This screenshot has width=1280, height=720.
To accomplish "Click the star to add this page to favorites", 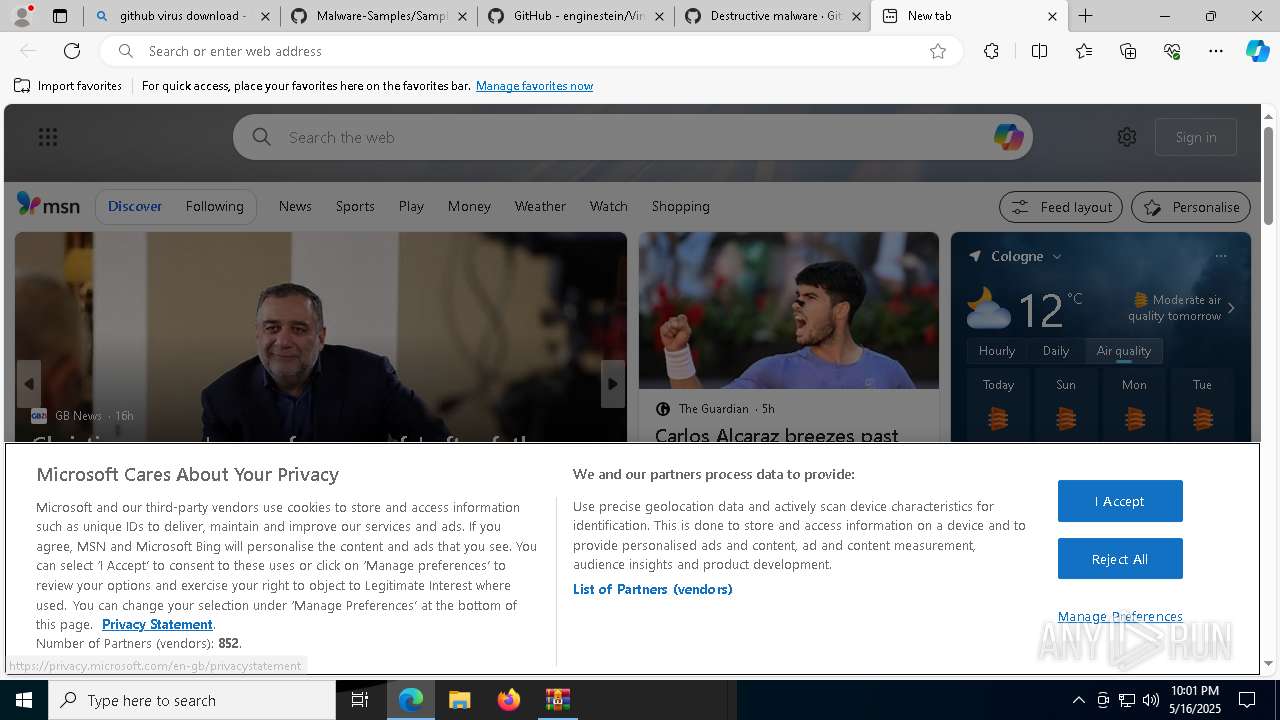I will pyautogui.click(x=938, y=51).
